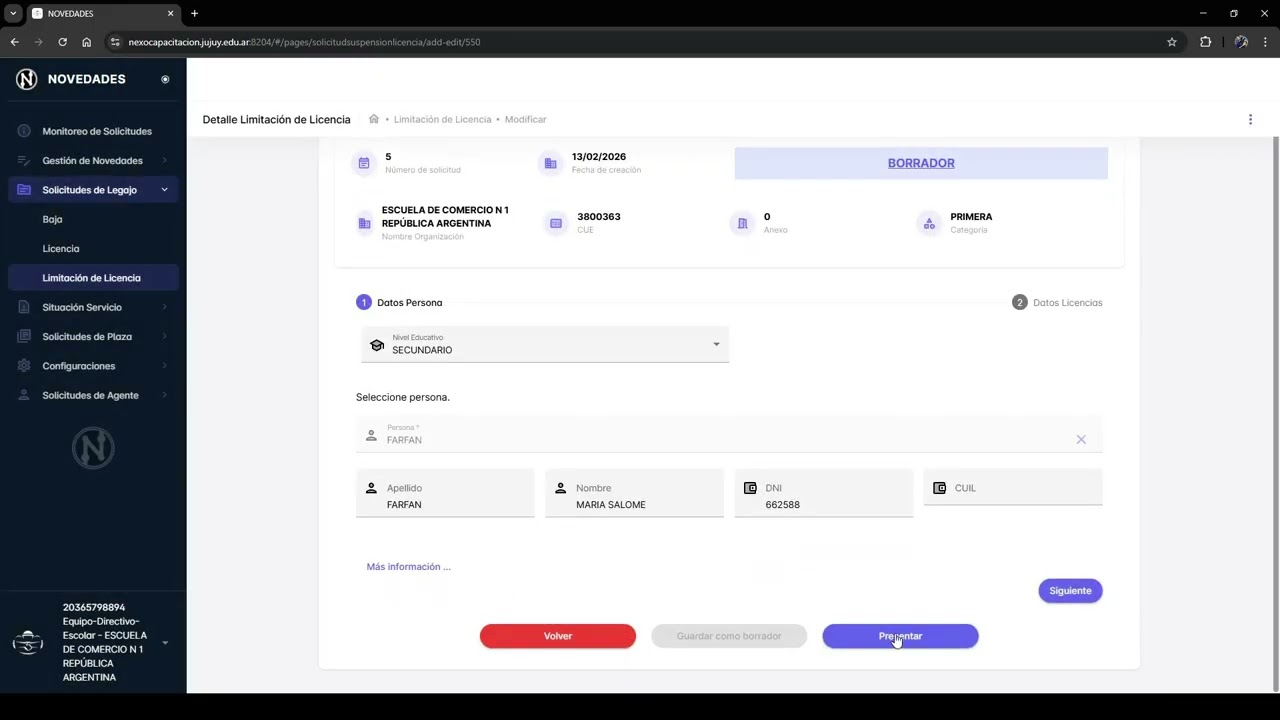Toggle the sidebar pin radio icon
Screen dimensions: 1280x720
pyautogui.click(x=165, y=79)
